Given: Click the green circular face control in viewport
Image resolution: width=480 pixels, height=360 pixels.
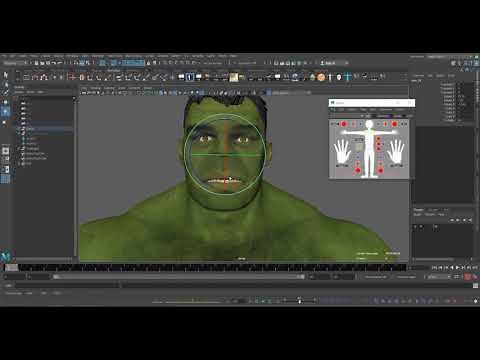Looking at the screenshot, I should [224, 155].
